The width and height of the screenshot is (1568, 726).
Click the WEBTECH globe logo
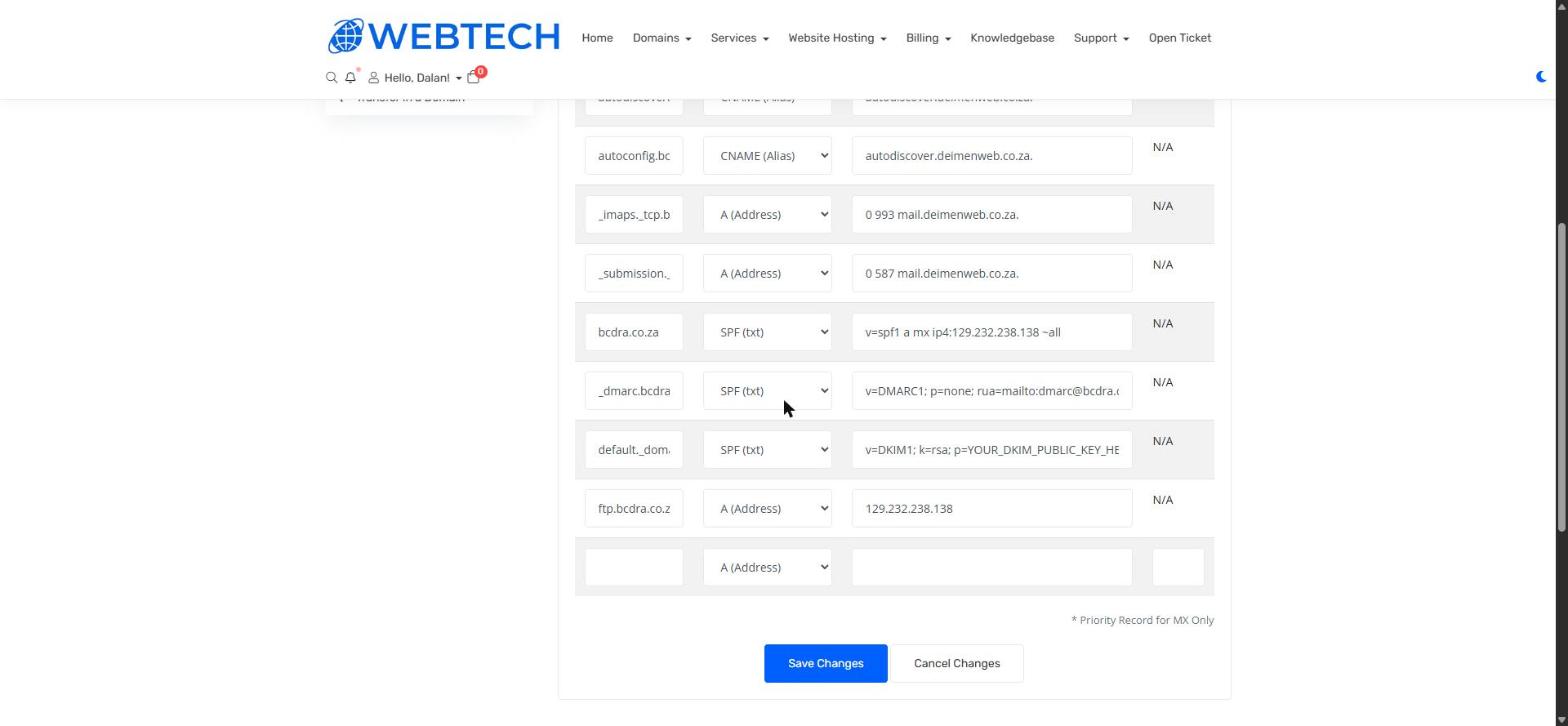click(443, 37)
